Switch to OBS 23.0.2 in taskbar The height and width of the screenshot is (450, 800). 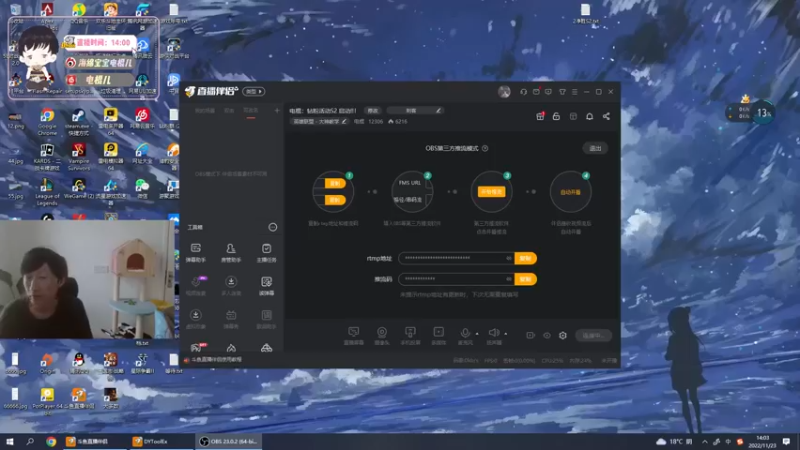229,441
